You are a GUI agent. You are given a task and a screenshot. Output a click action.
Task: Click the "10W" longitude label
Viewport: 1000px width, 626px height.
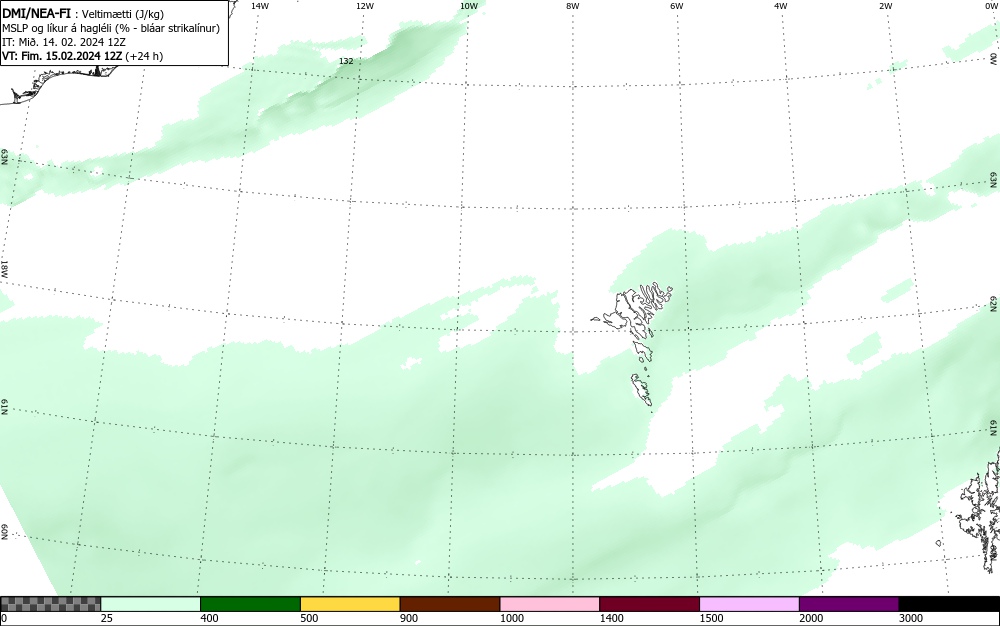(x=469, y=6)
